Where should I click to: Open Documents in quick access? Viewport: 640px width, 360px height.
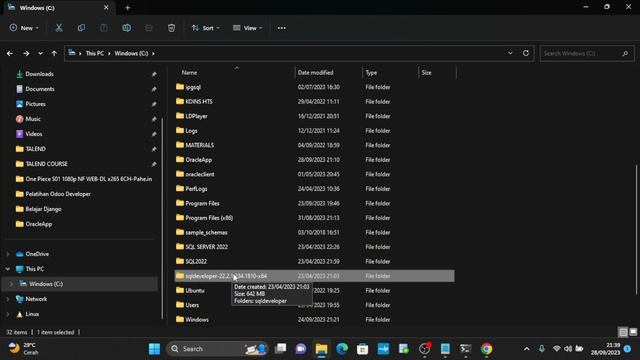pos(40,89)
